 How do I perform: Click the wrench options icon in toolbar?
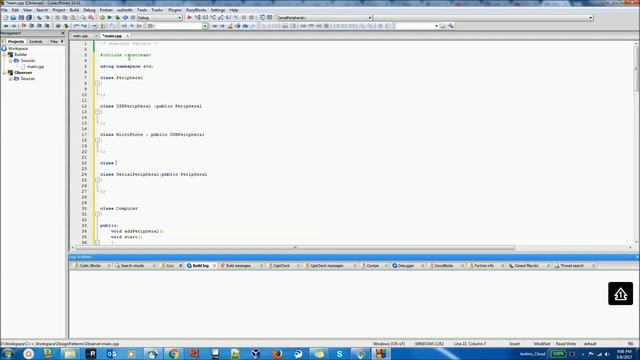451,26
